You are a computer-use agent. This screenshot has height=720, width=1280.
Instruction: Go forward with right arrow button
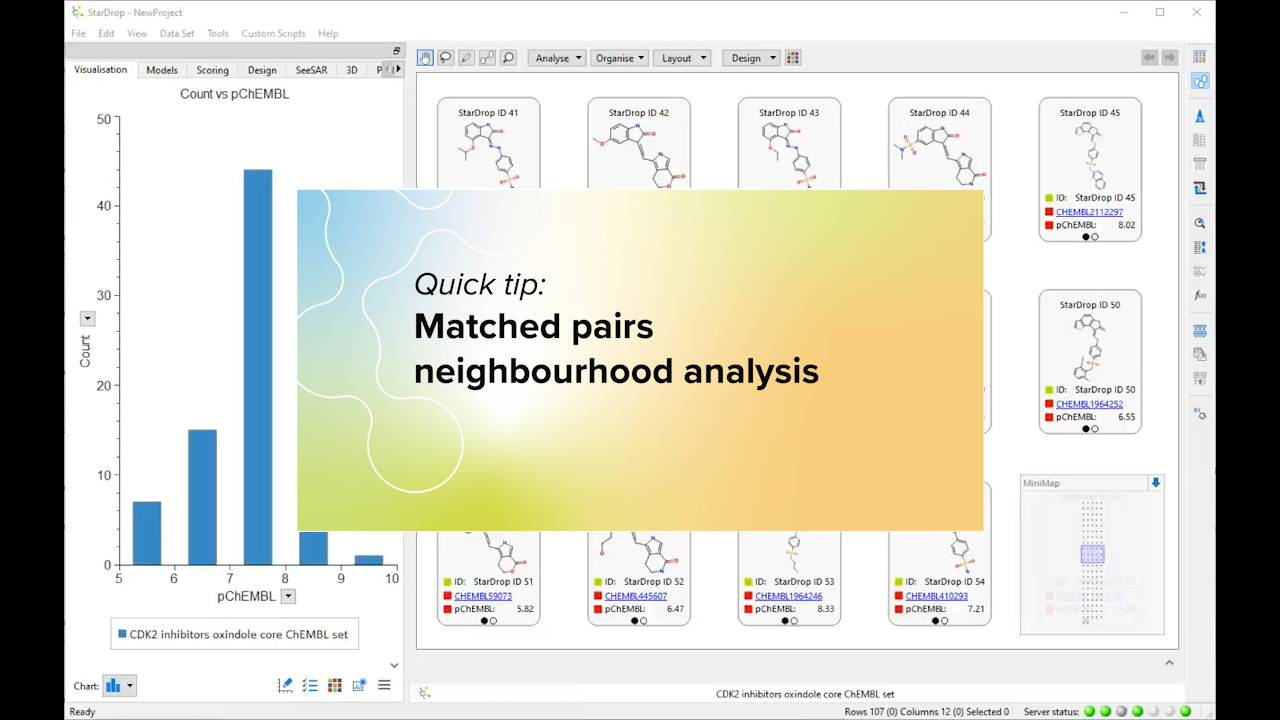pos(1169,58)
